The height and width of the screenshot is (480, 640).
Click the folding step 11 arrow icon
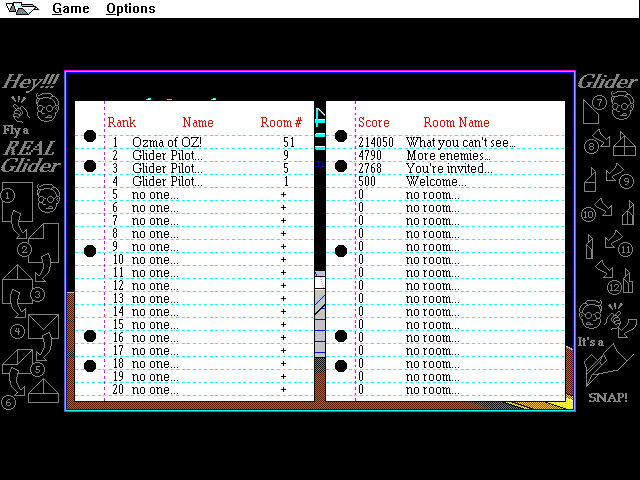[614, 240]
